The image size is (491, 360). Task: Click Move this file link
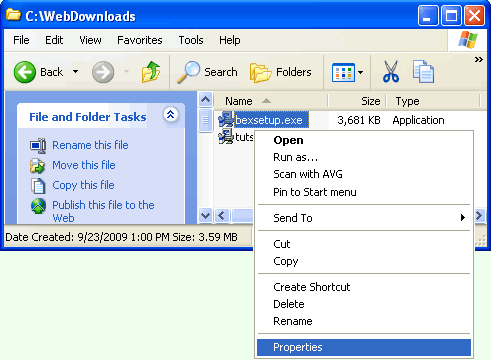pos(84,165)
